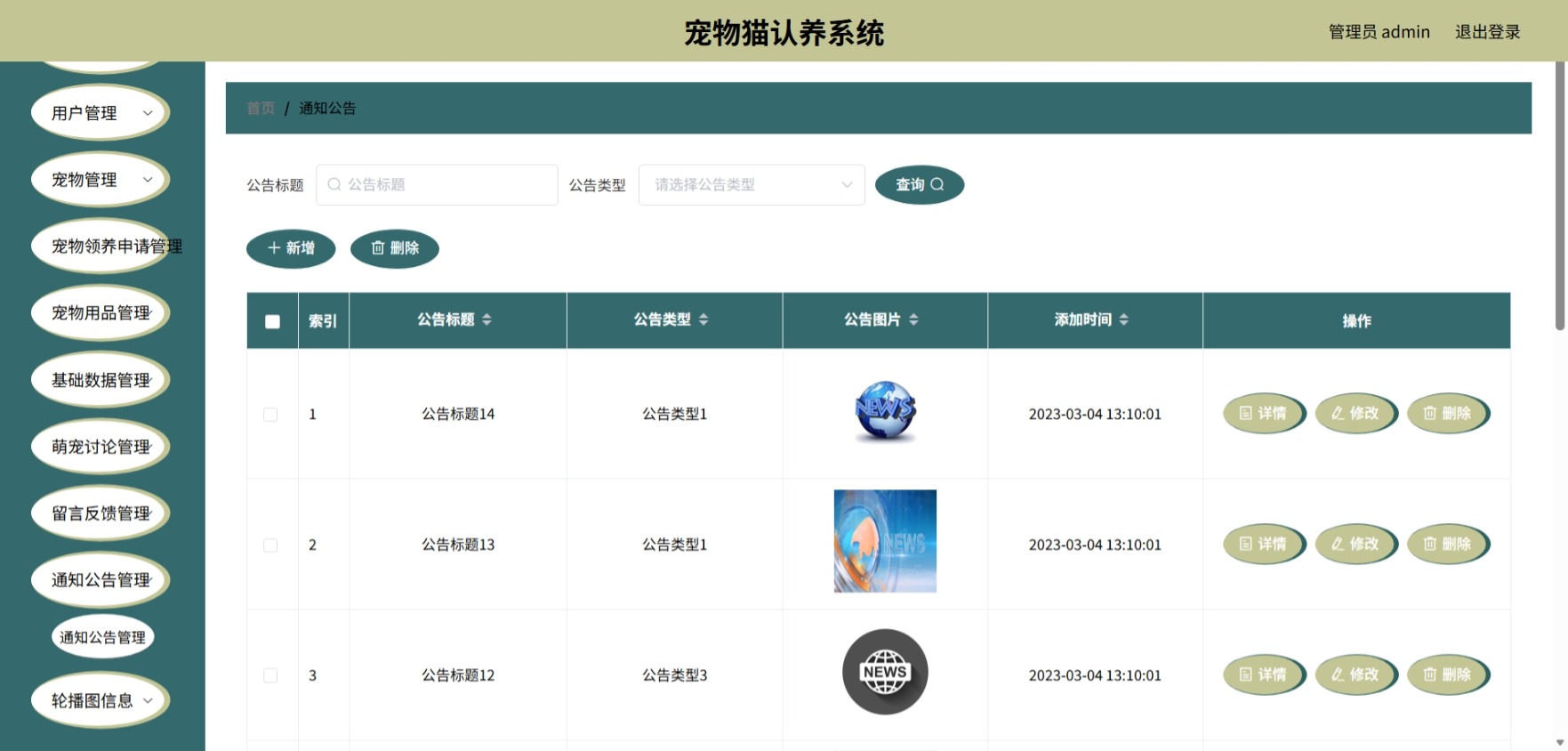Click the globe NEWS thumbnail for 公告标题14

click(x=885, y=412)
